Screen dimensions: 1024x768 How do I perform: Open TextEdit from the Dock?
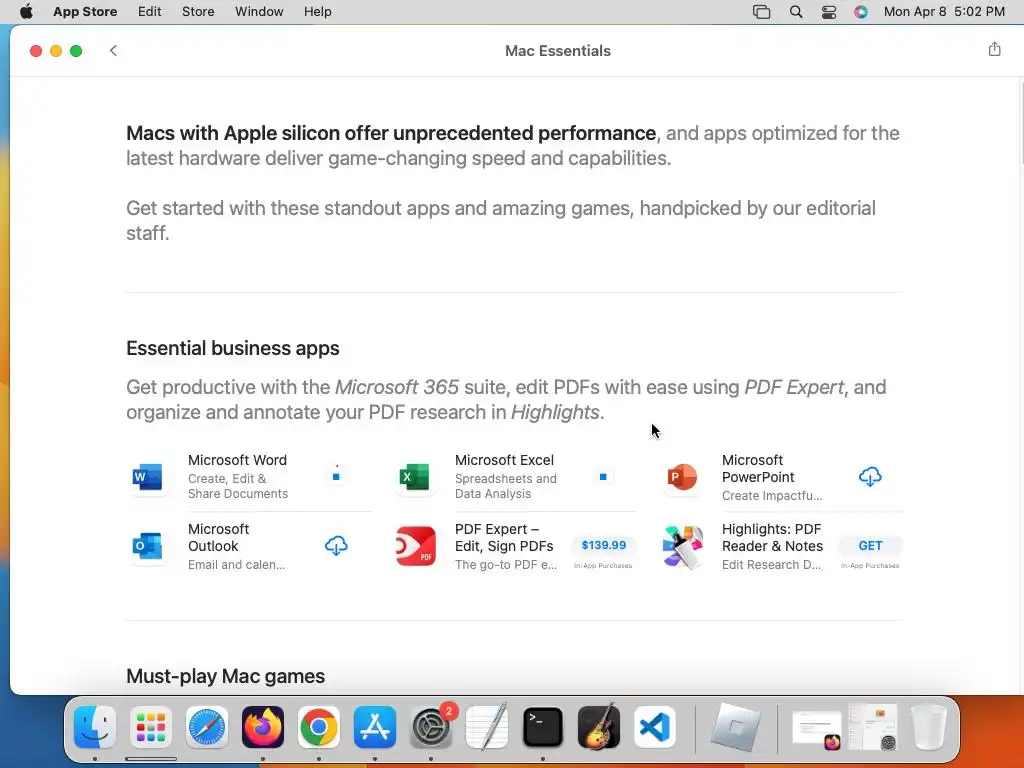[x=487, y=727]
